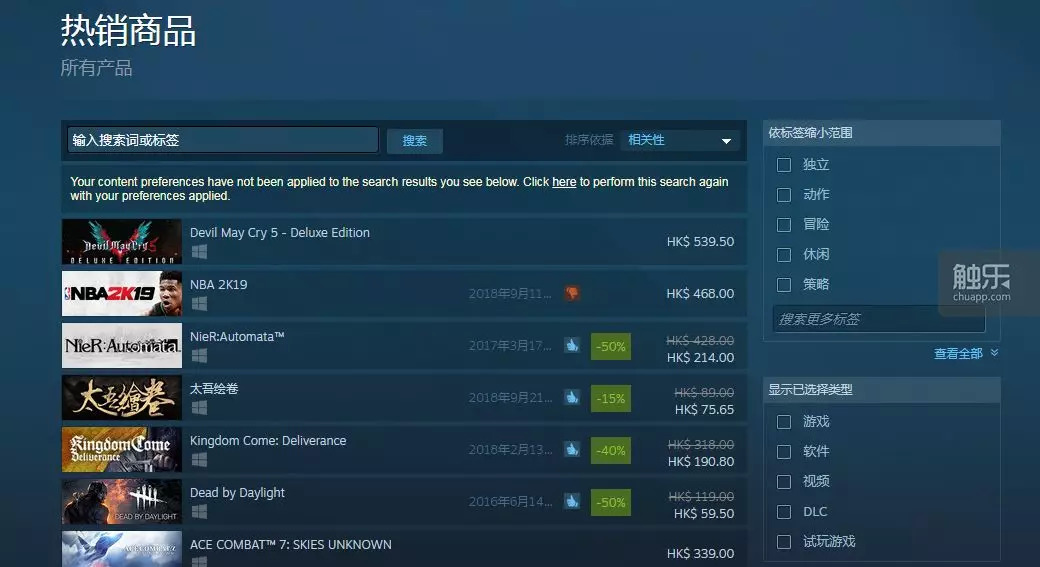Click the -50% discount badge for NieR:Automata
1040x567 pixels.
[x=611, y=346]
